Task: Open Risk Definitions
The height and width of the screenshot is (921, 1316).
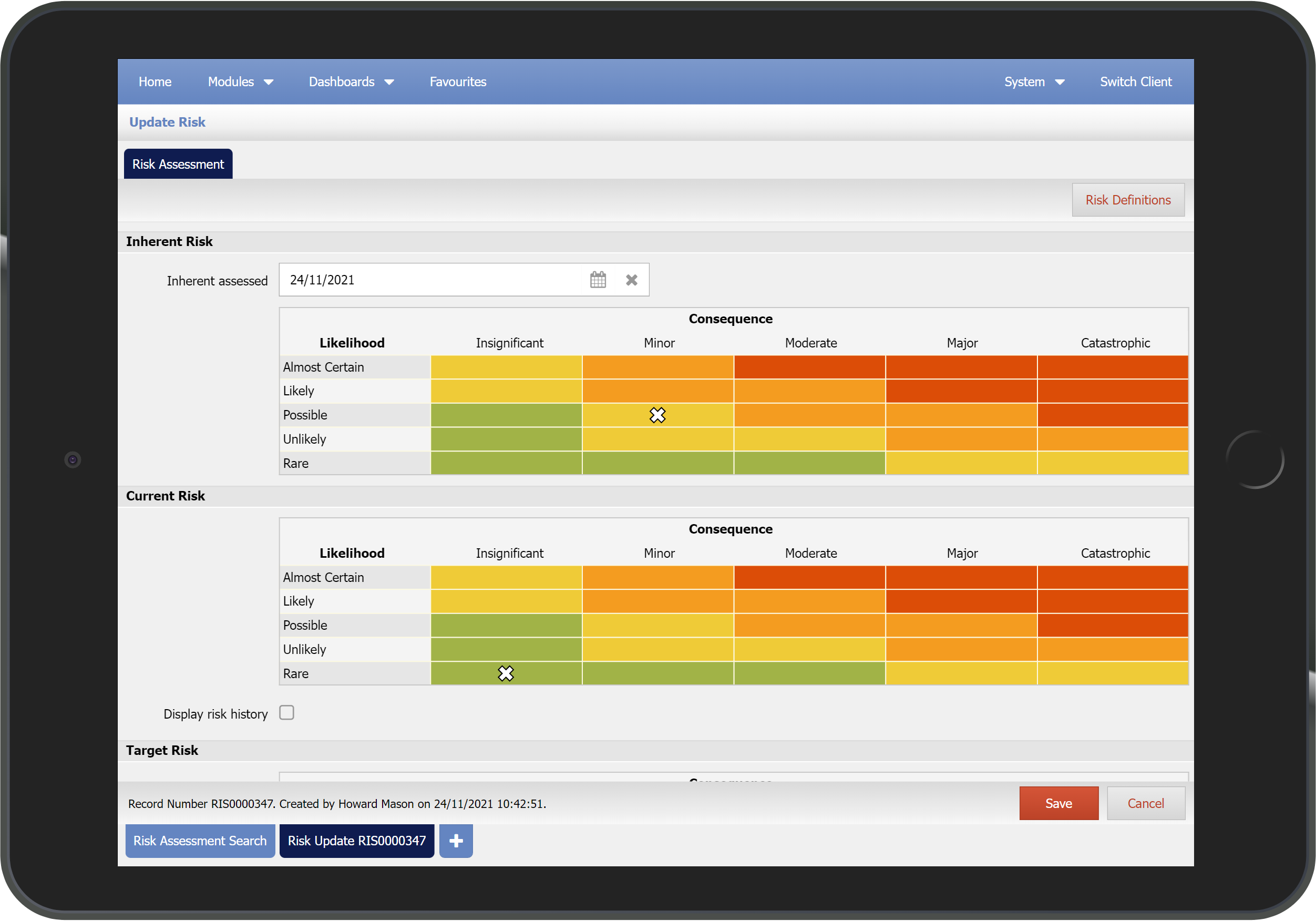Action: click(1127, 200)
